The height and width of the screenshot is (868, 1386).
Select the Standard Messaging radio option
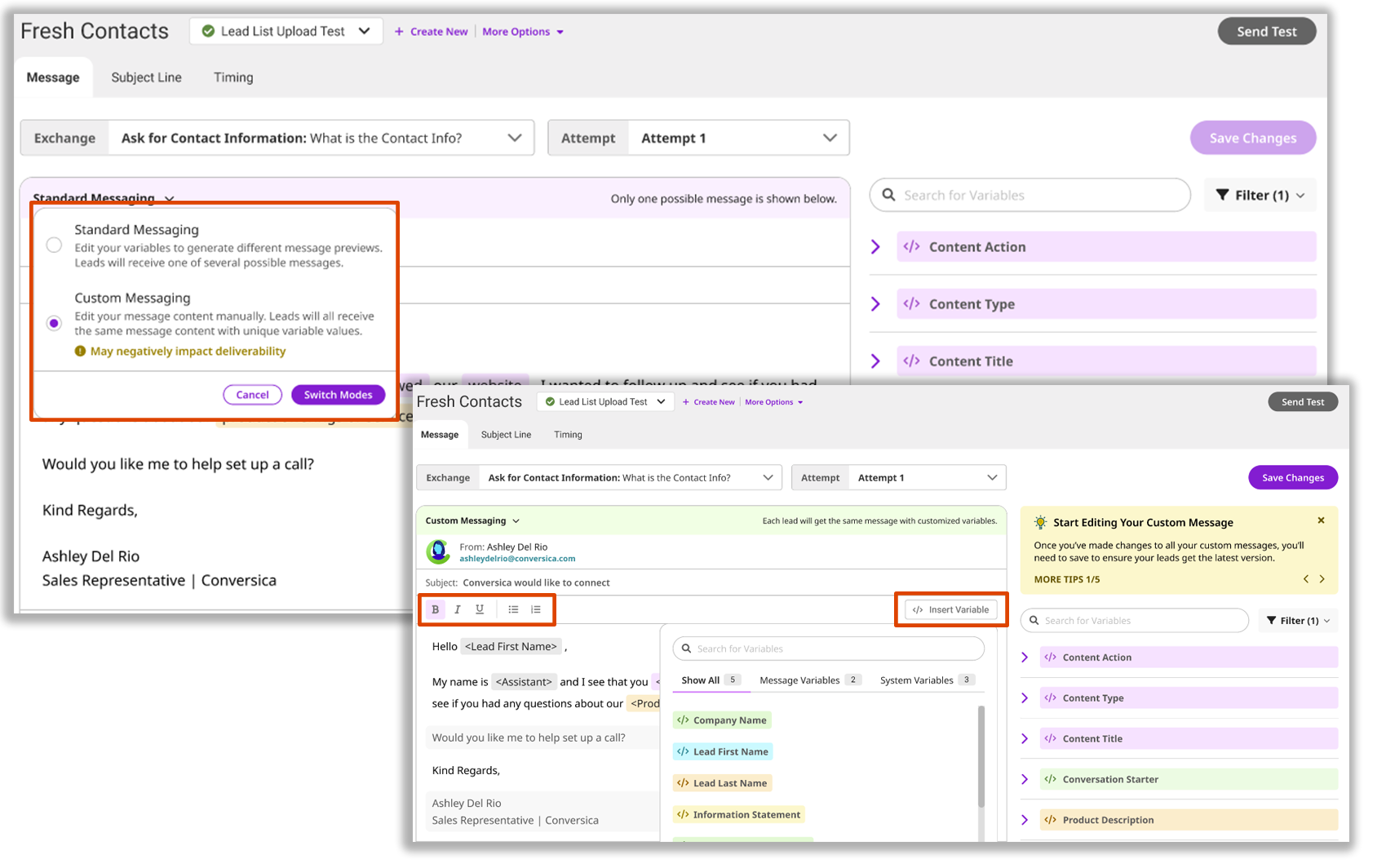click(54, 245)
